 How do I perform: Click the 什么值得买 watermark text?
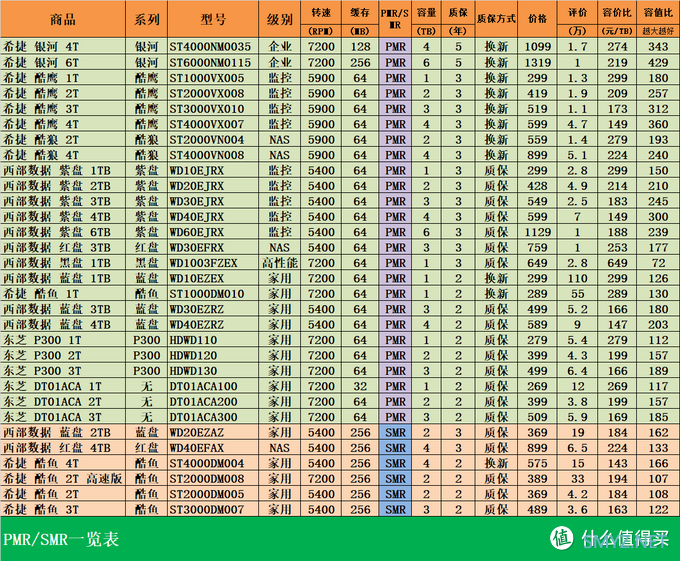pos(620,540)
